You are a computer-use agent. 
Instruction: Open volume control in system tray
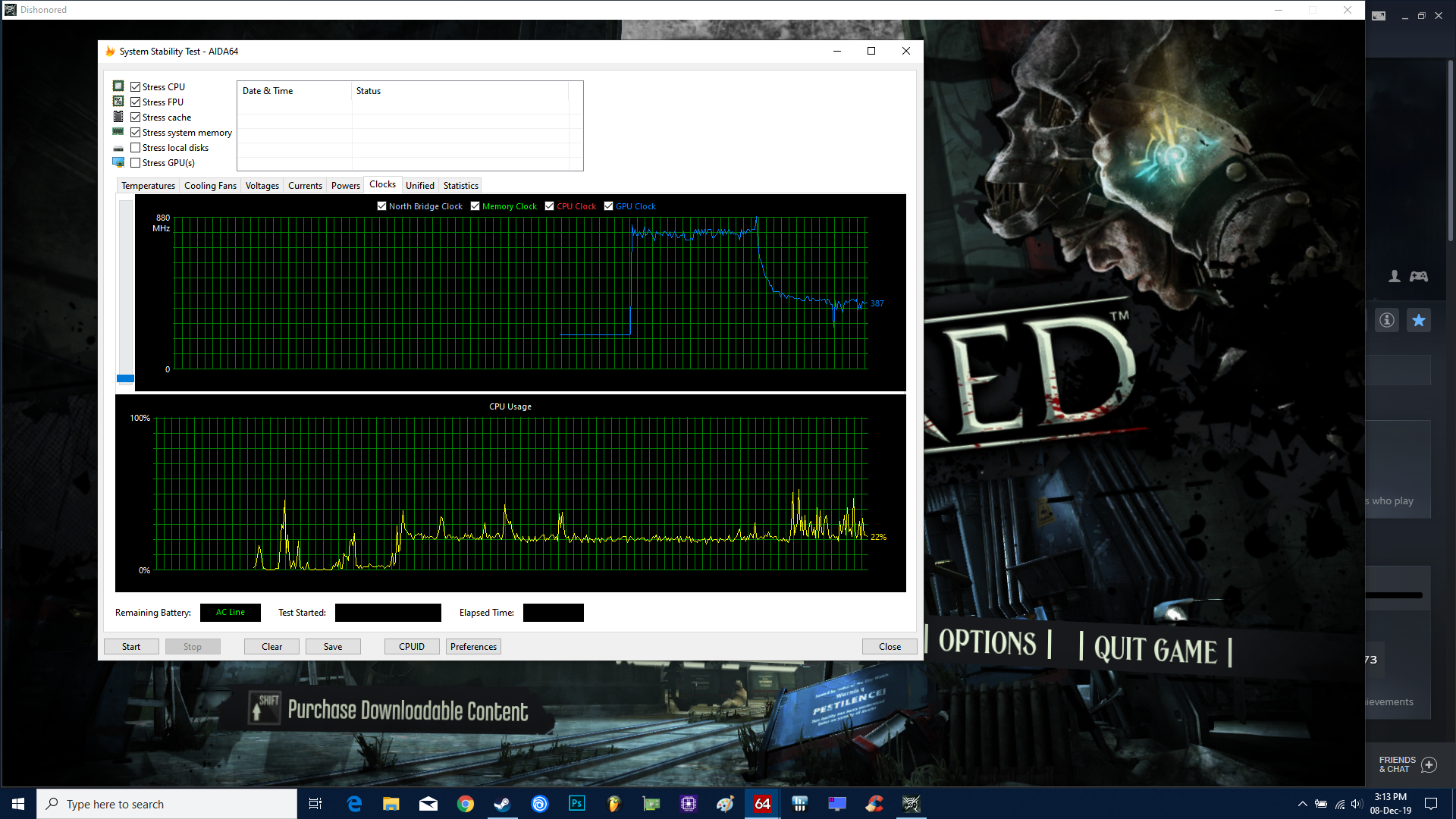click(x=1357, y=804)
